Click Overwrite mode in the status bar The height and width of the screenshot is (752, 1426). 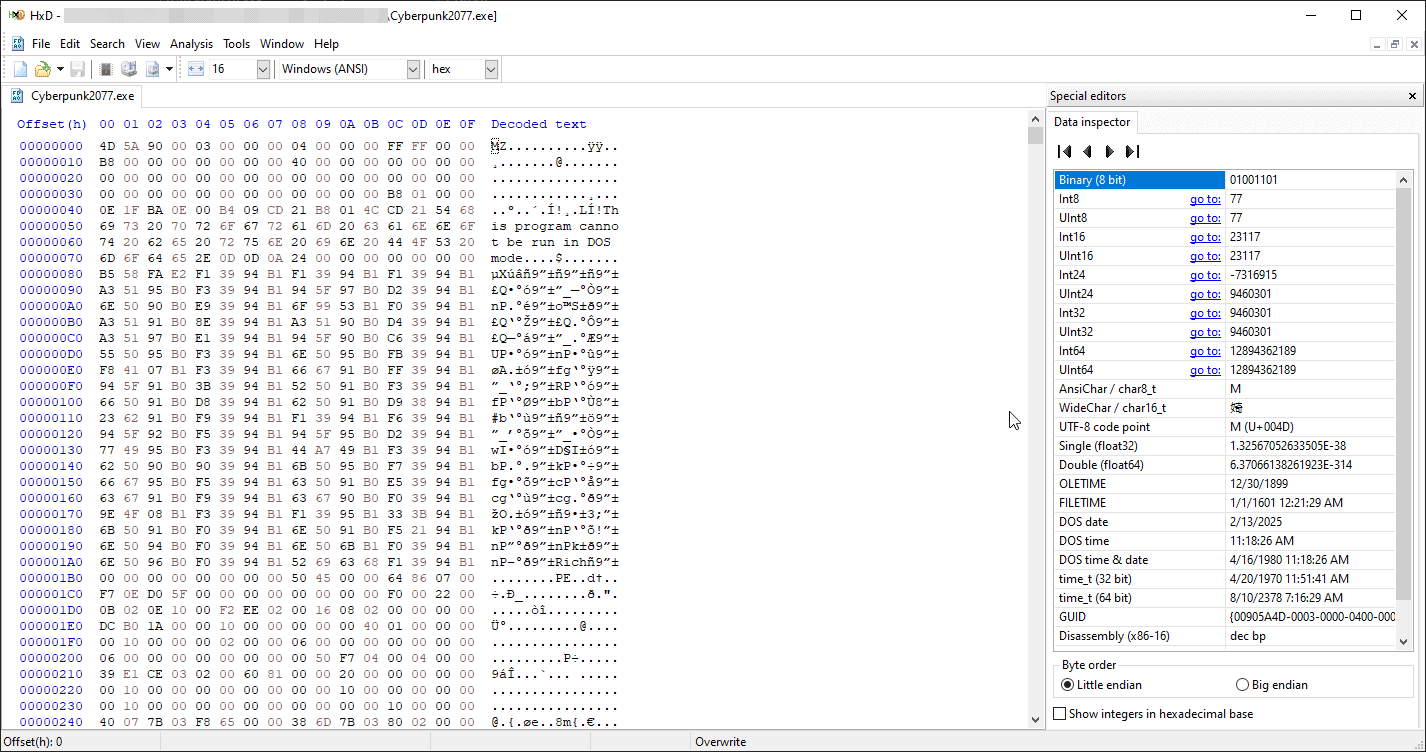tap(722, 742)
